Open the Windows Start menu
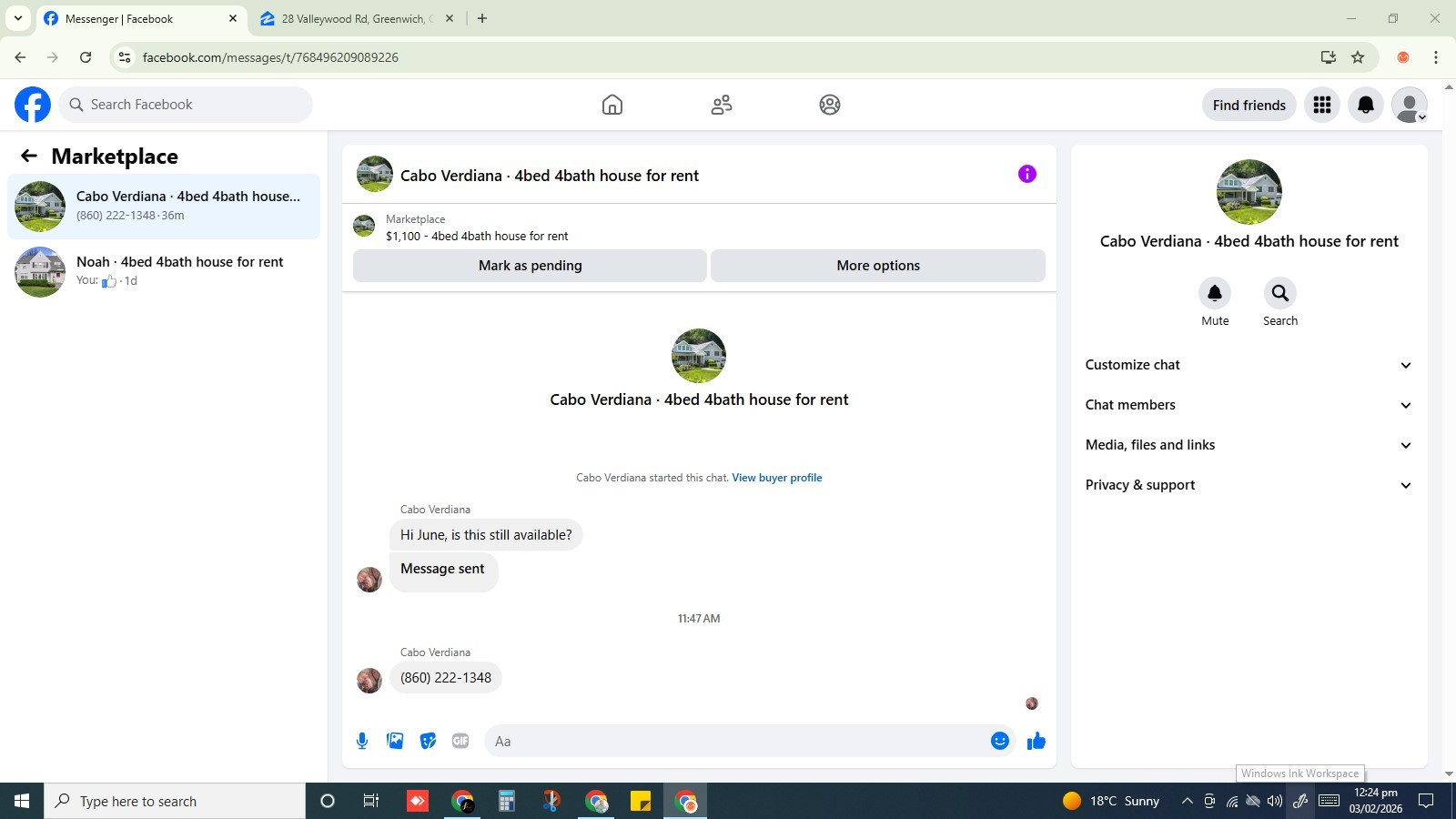This screenshot has height=819, width=1456. pos(22,801)
